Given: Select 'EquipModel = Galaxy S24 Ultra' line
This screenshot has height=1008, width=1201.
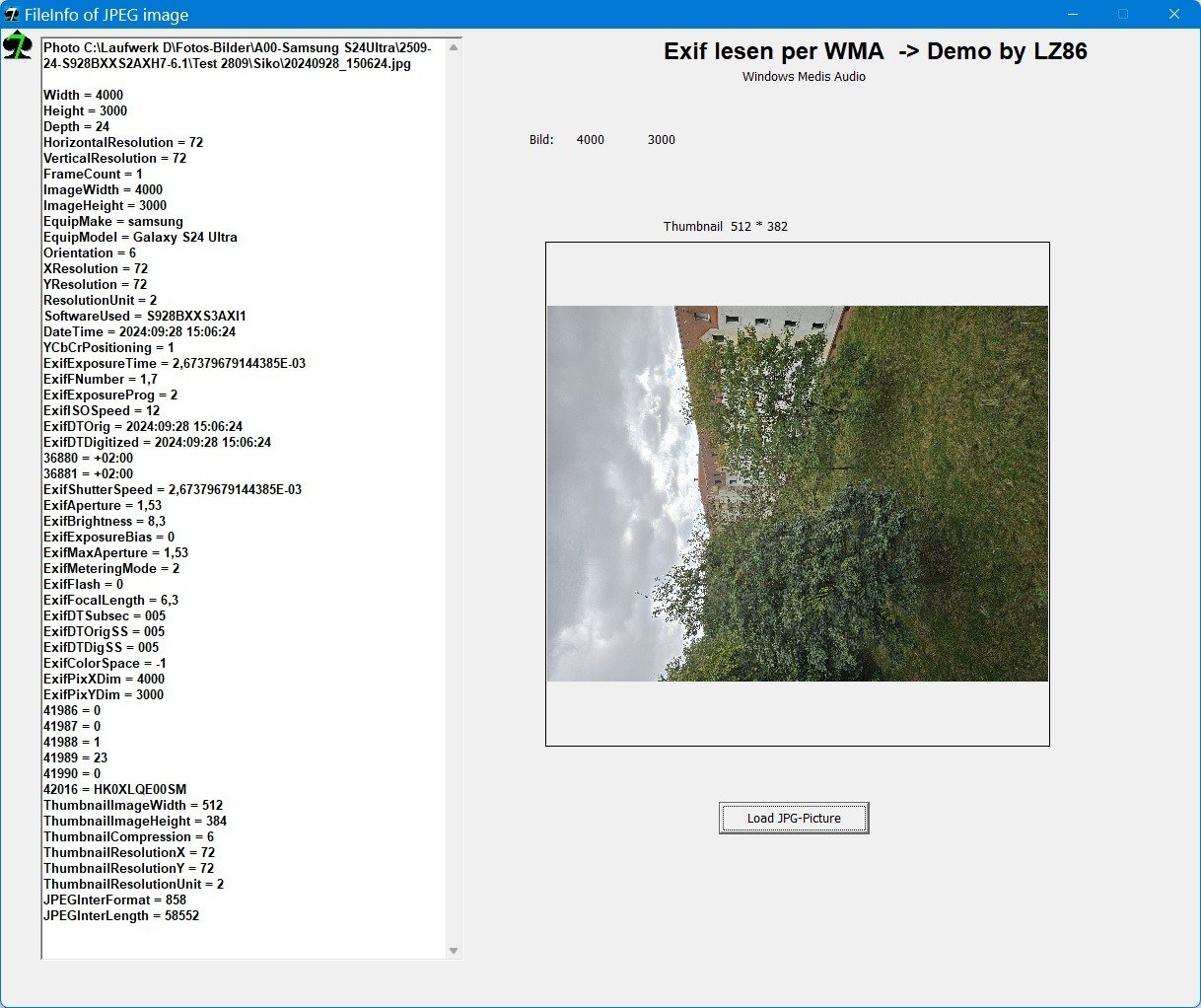Looking at the screenshot, I should [141, 237].
